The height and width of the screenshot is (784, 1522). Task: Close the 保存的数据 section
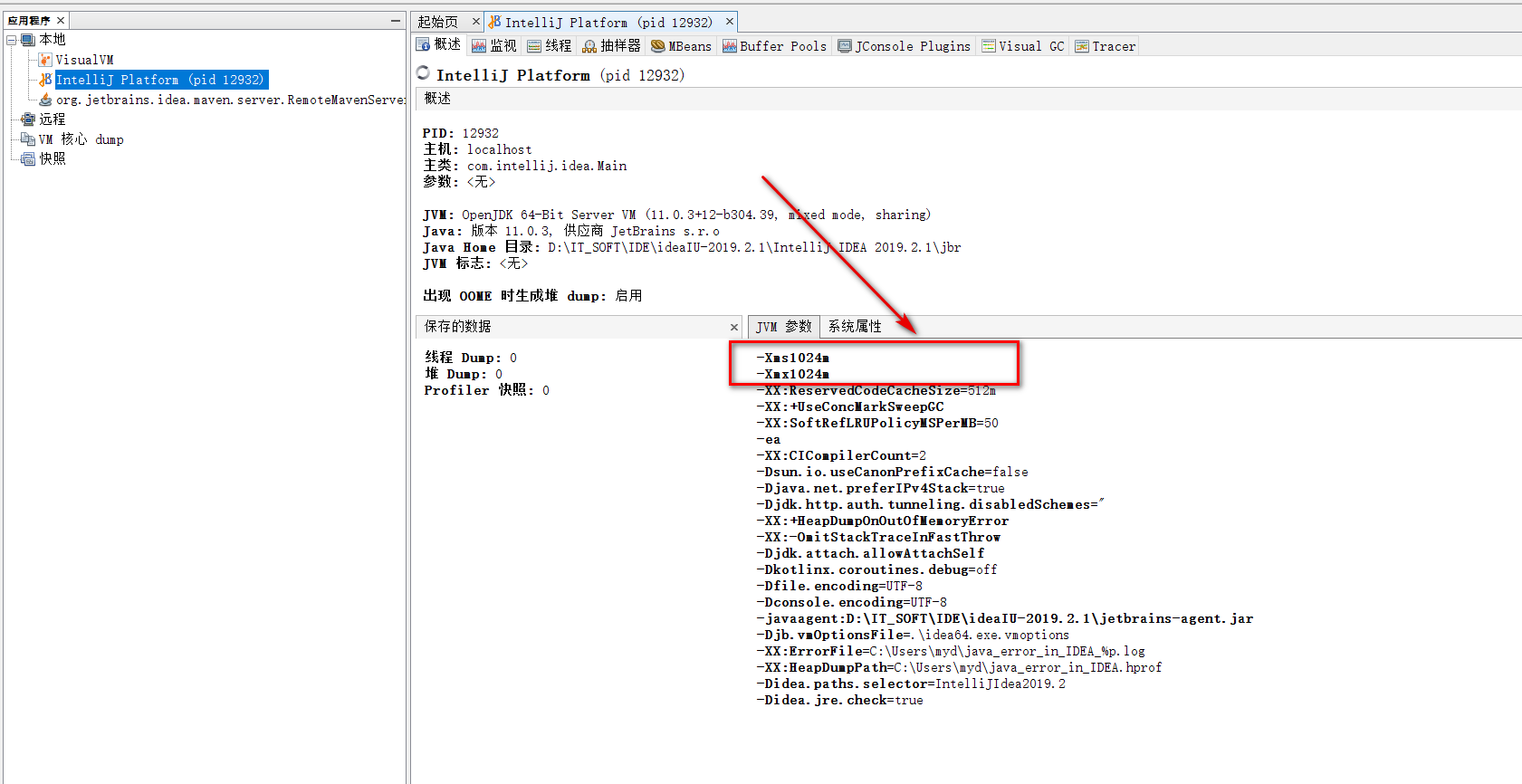[x=734, y=327]
